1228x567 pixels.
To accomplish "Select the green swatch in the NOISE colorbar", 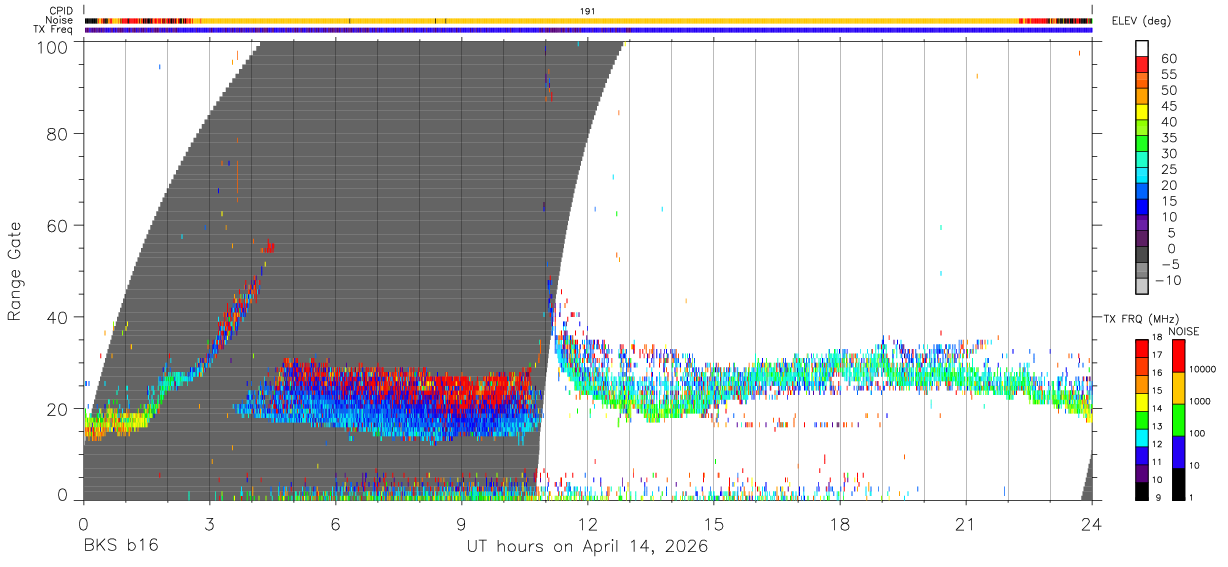I will 1179,419.
